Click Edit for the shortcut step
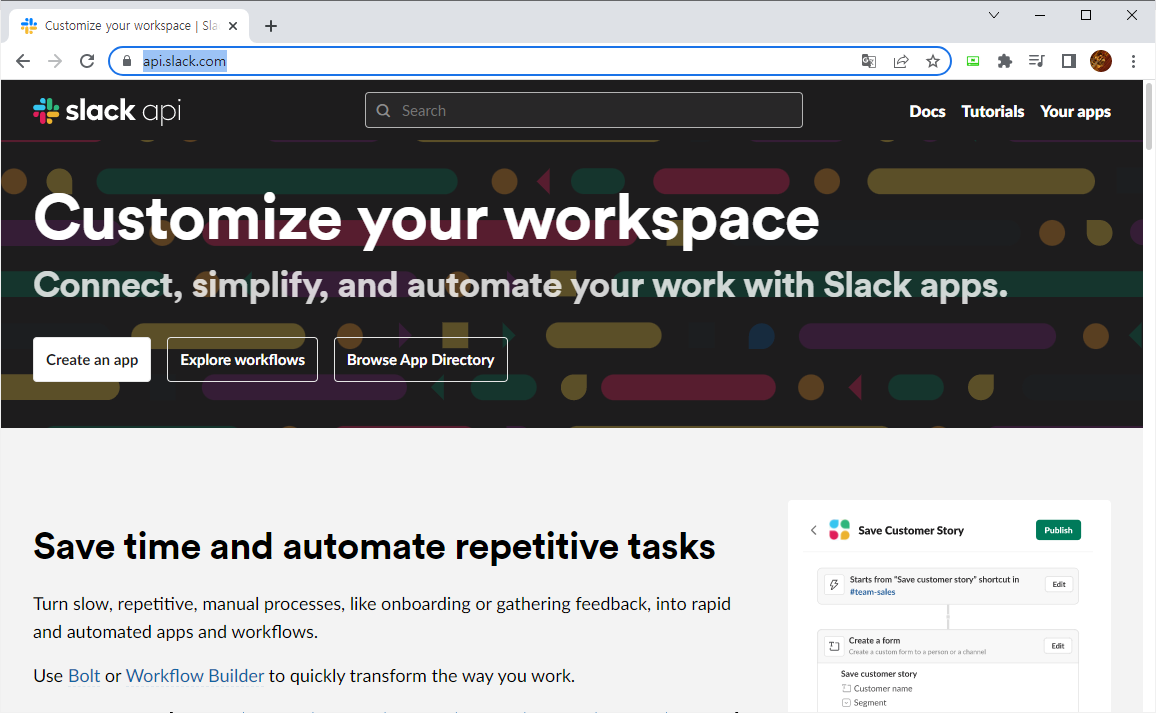This screenshot has height=713, width=1156. [x=1059, y=584]
